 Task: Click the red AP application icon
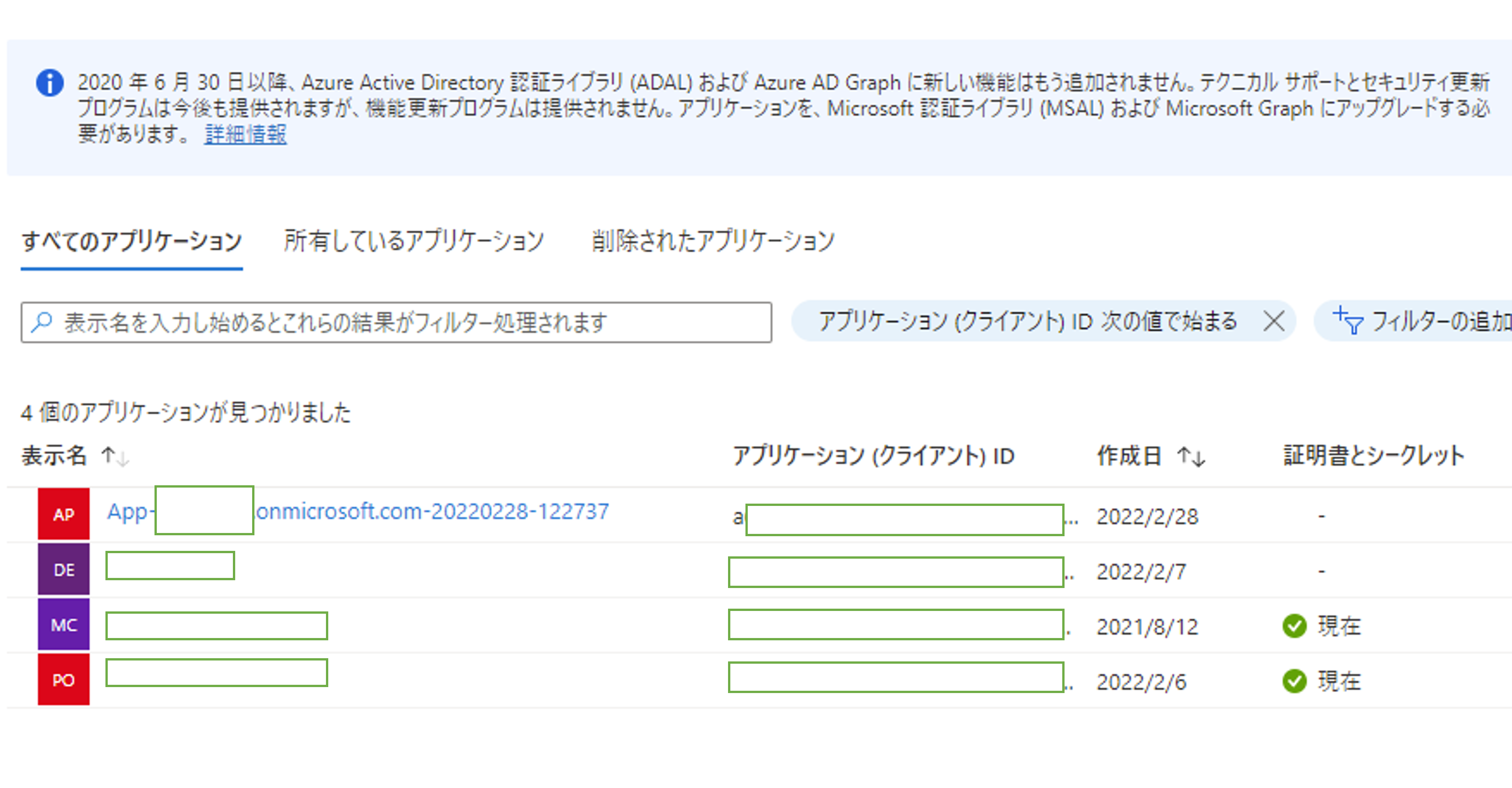click(64, 514)
